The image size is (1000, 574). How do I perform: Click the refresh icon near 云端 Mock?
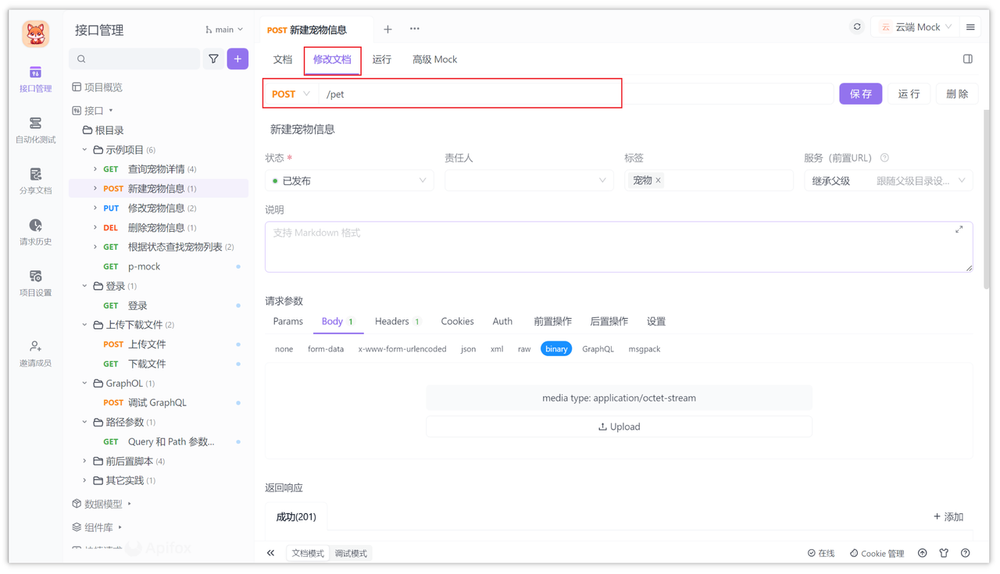pos(857,27)
